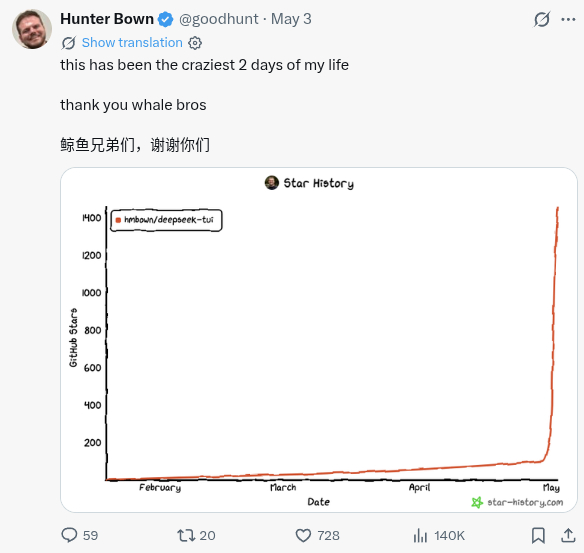This screenshot has width=584, height=553.
Task: Click the share upload icon
Action: click(568, 535)
